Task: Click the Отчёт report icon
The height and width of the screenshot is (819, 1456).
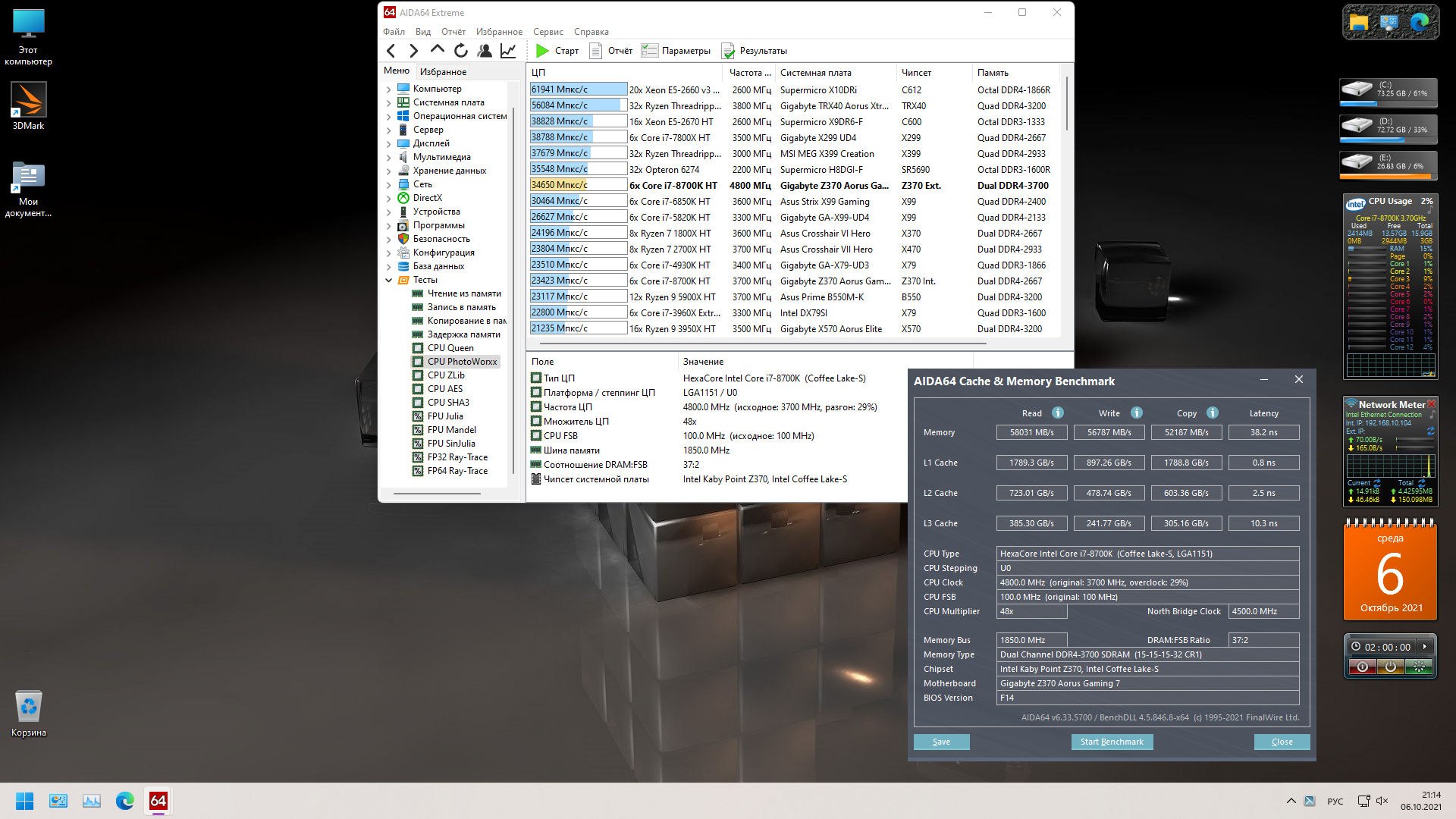Action: [596, 51]
